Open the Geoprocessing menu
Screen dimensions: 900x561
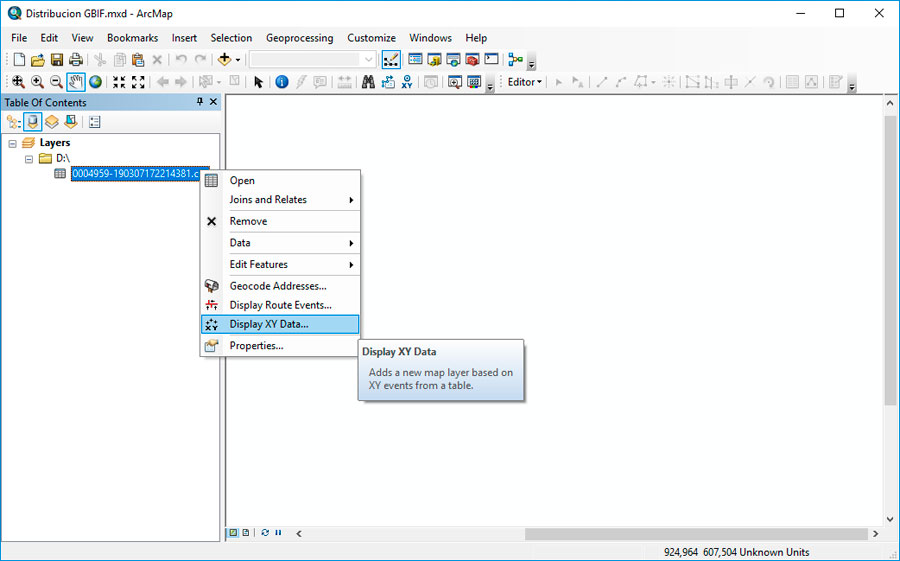(300, 38)
